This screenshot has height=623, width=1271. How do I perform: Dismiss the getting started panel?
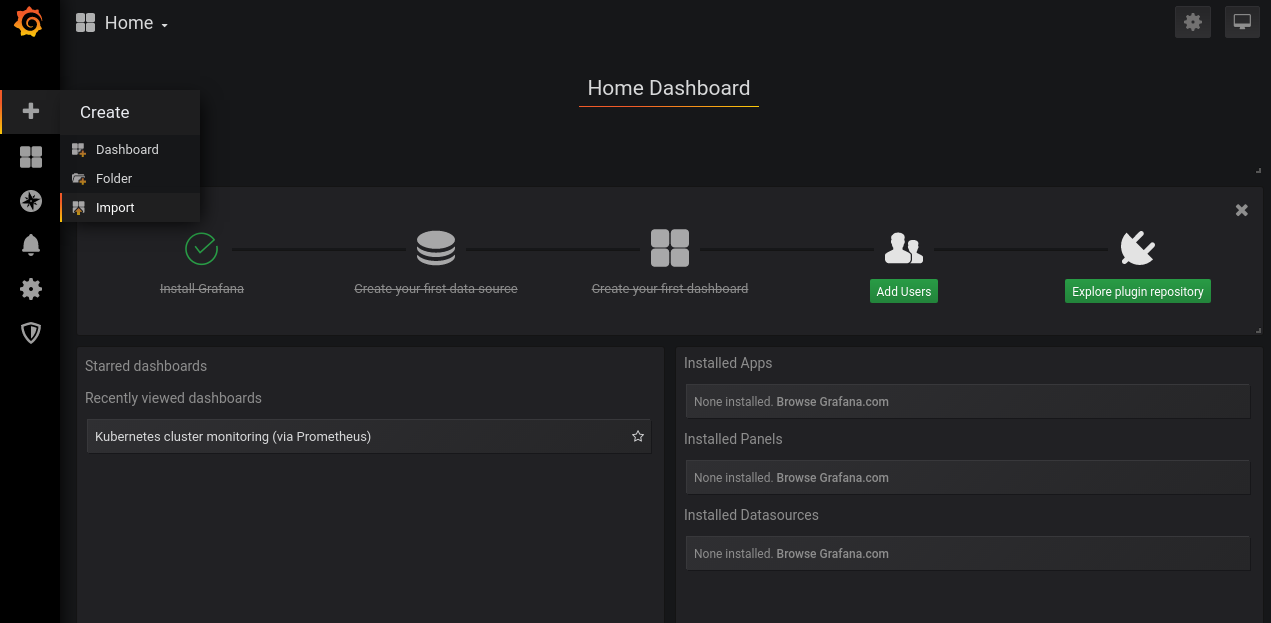click(1241, 210)
